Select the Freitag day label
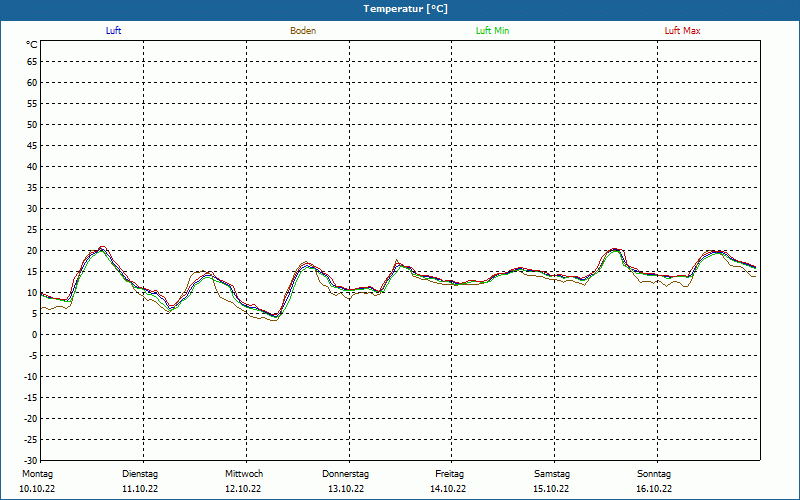 449,474
